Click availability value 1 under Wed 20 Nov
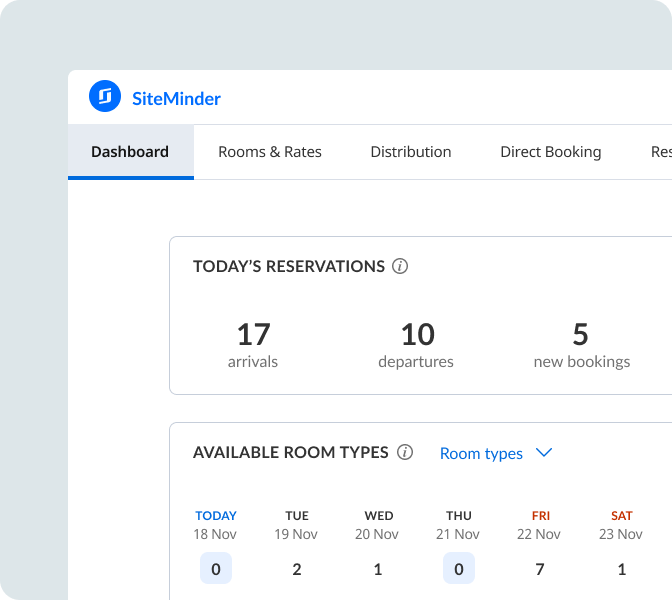 point(378,569)
